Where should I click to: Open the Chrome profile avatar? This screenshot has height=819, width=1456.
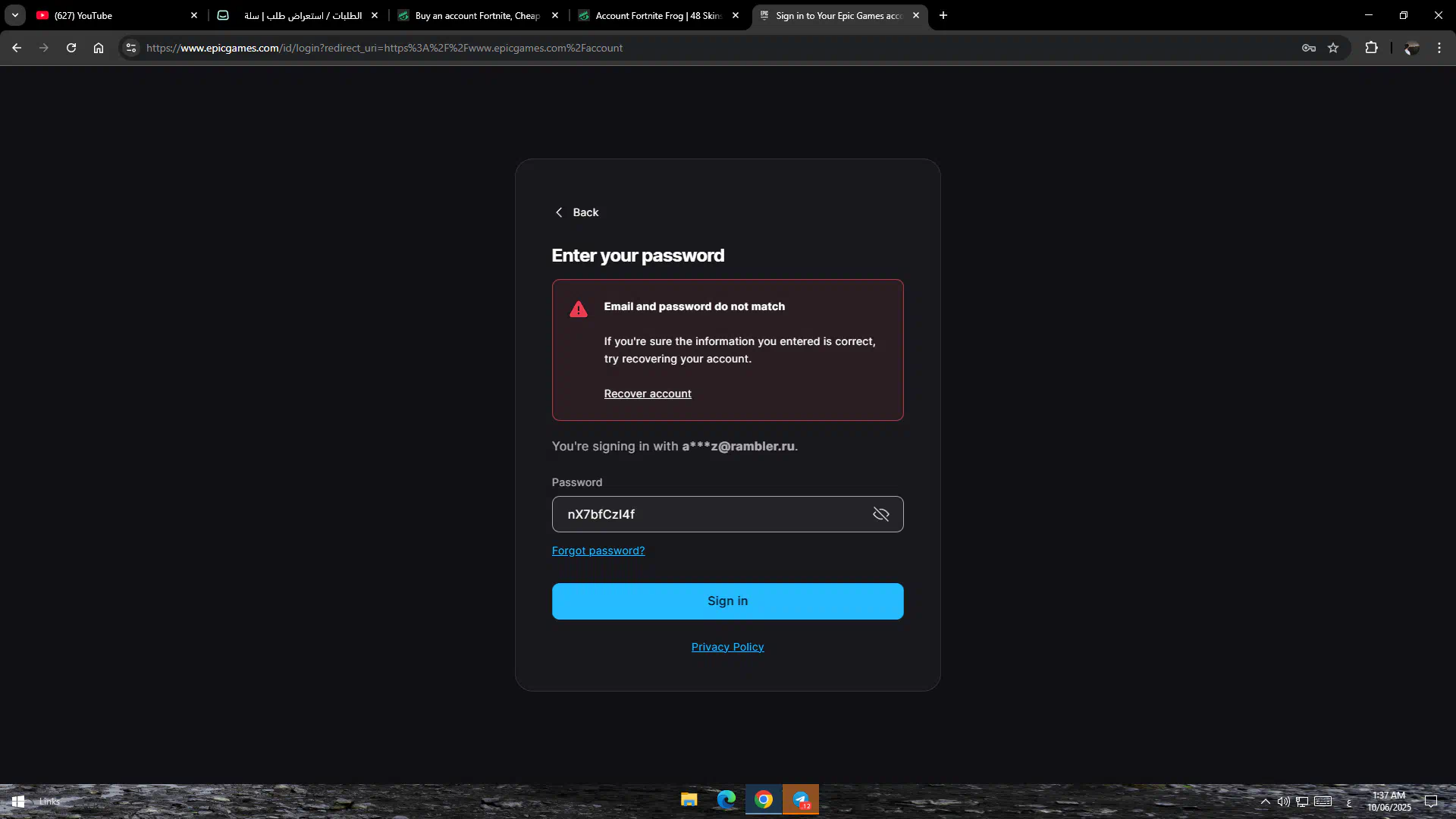[x=1411, y=48]
